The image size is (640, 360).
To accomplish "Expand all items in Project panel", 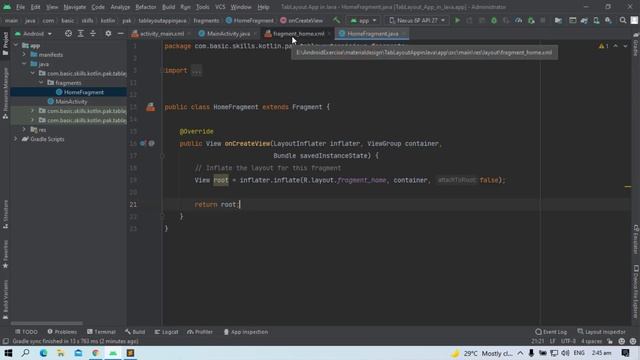I will point(80,33).
